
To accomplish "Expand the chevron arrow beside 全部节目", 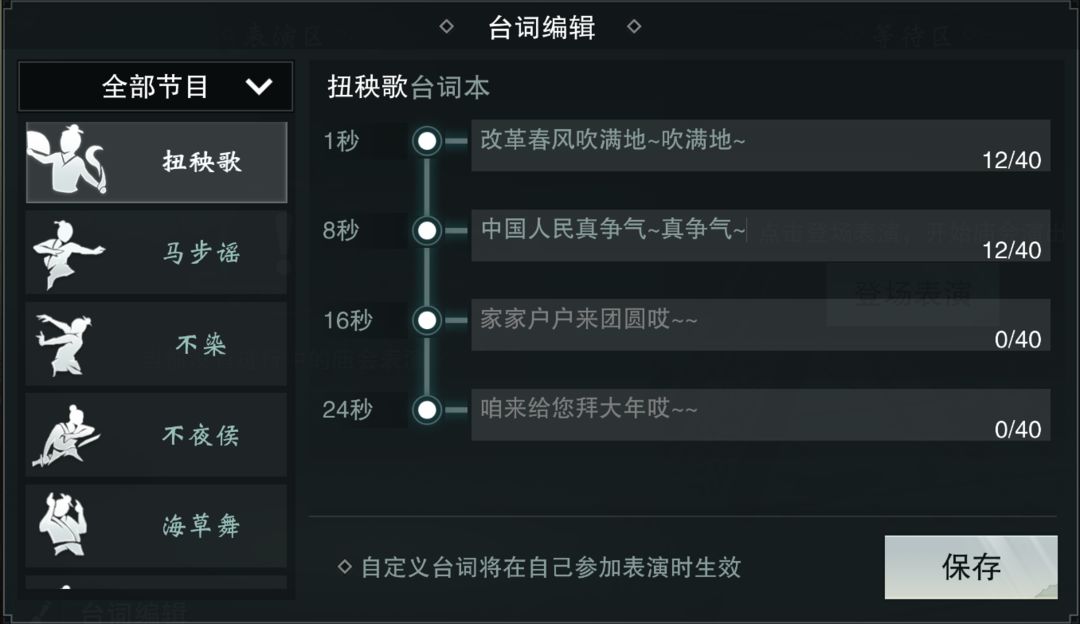I will coord(259,87).
